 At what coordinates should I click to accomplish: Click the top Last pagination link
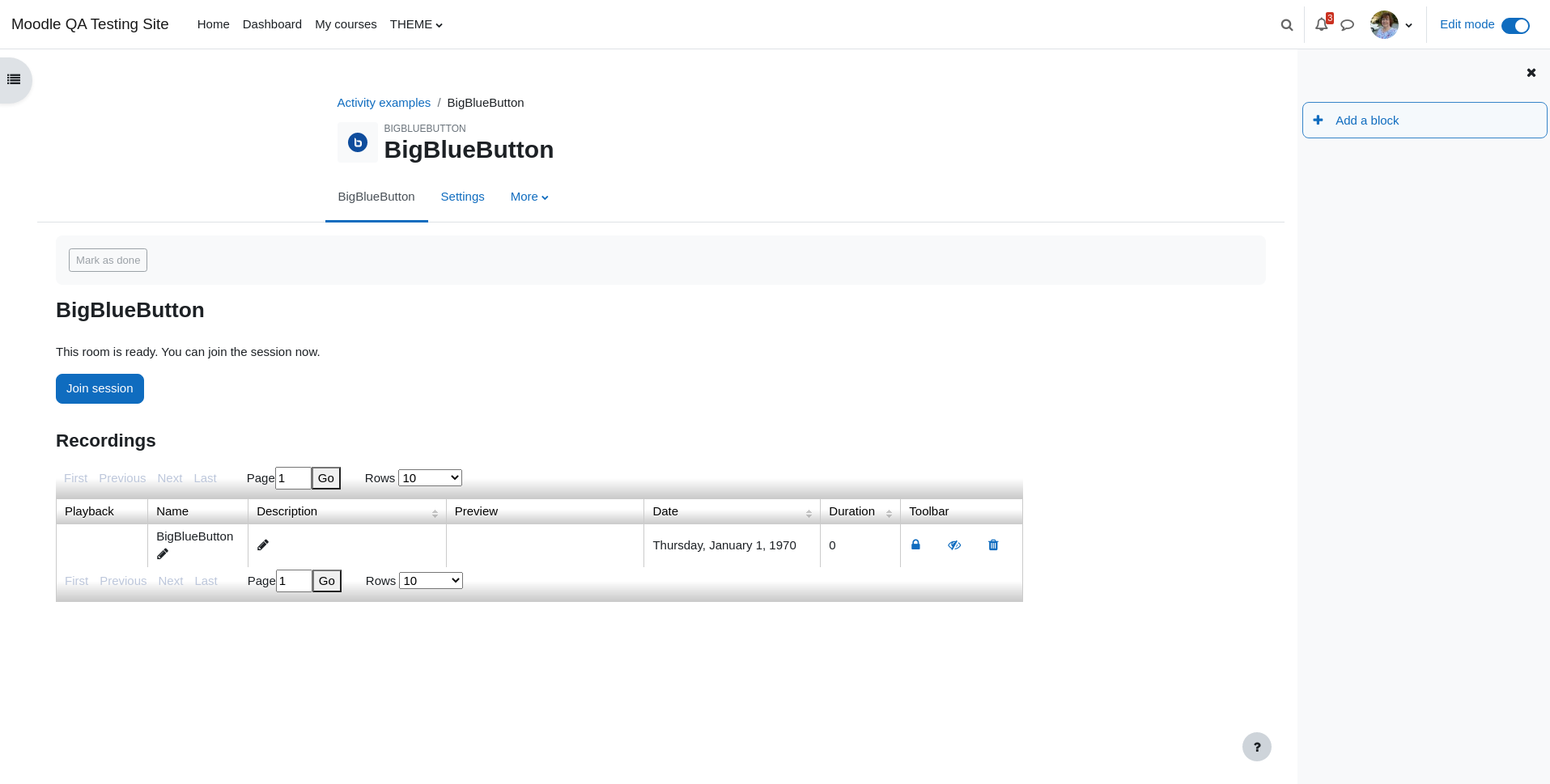coord(205,478)
